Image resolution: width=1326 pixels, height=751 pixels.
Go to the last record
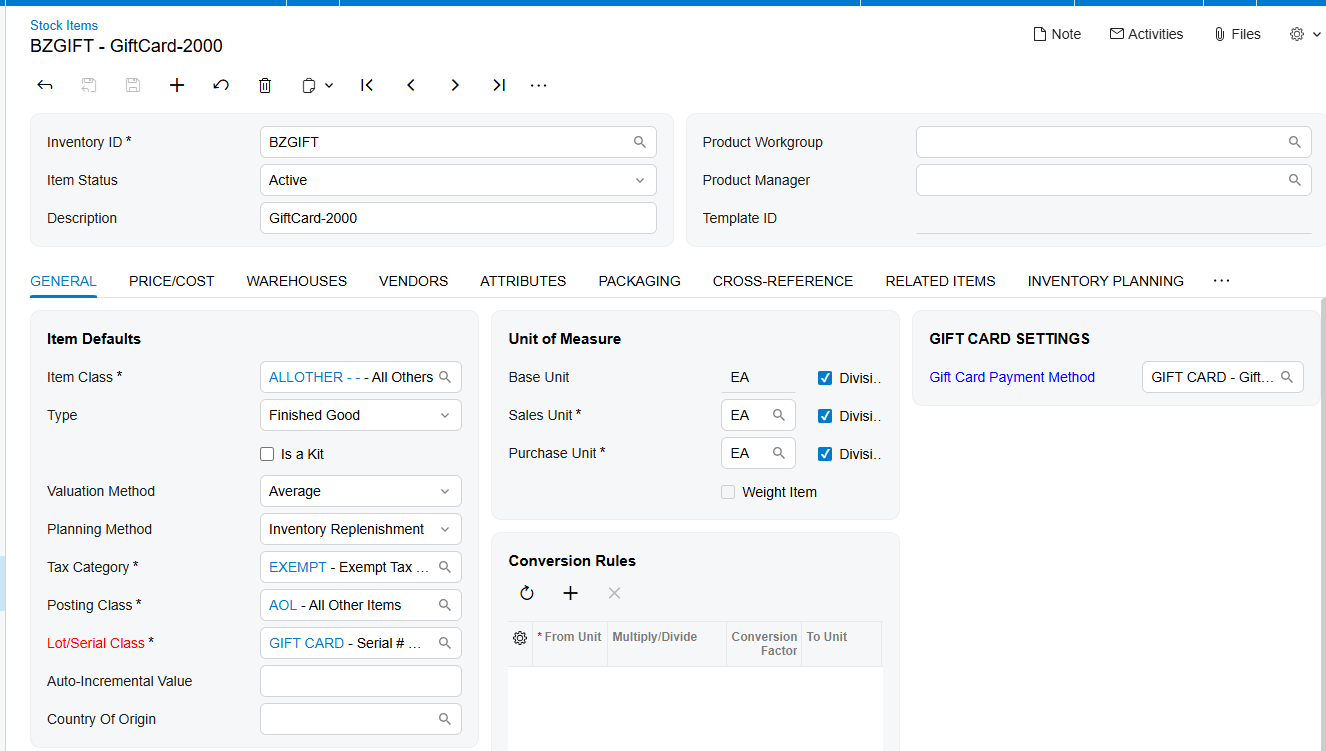499,85
